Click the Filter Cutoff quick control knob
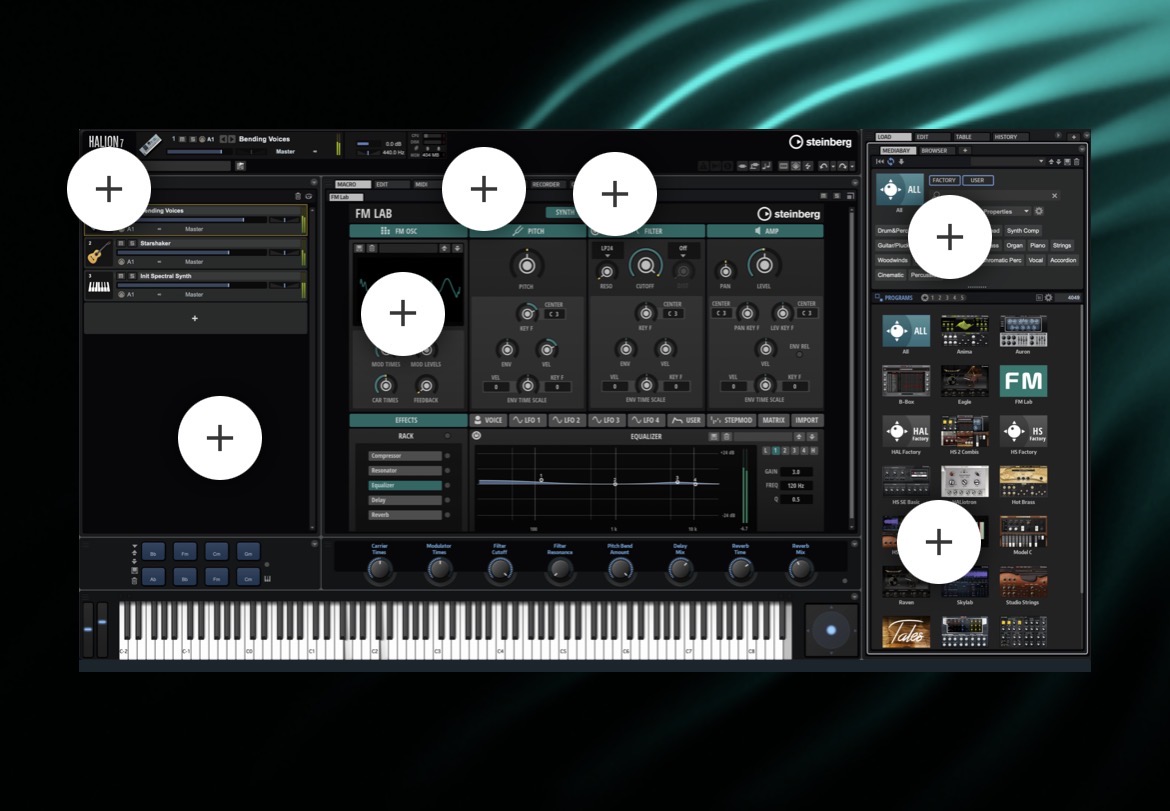Image resolution: width=1170 pixels, height=811 pixels. click(499, 569)
